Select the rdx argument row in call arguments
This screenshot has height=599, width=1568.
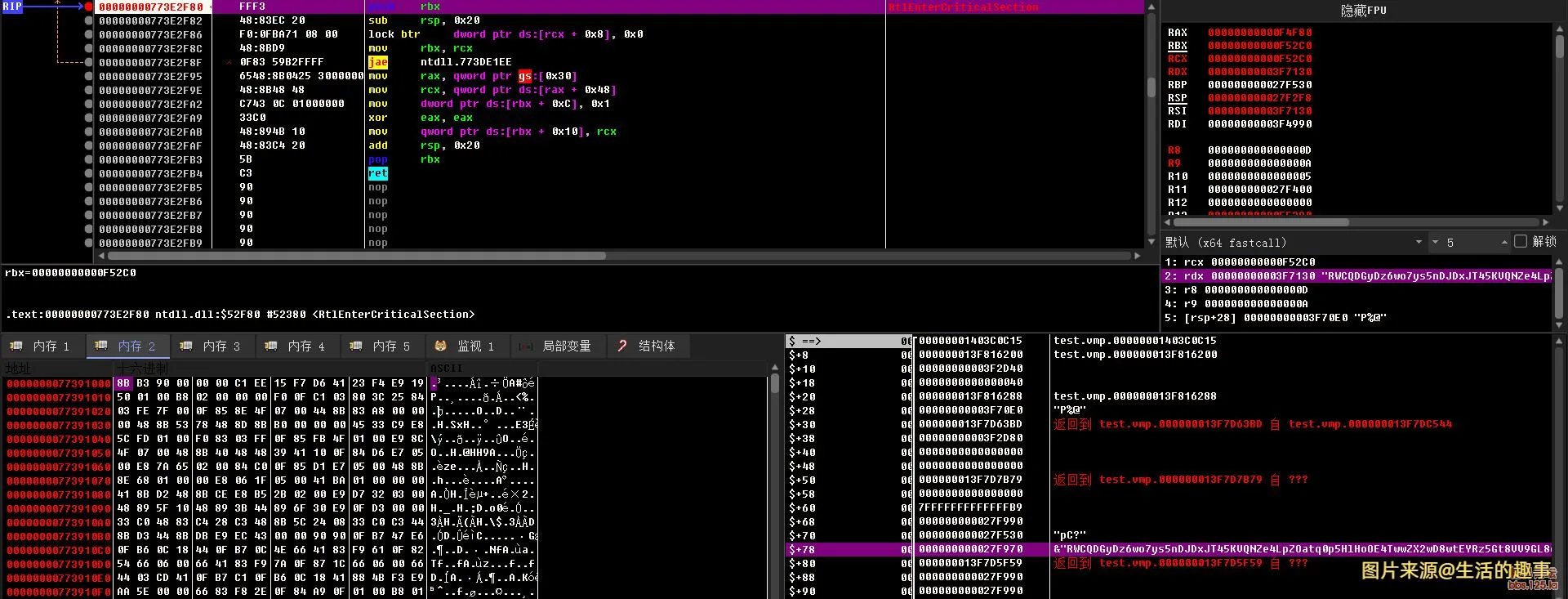[x=1356, y=276]
